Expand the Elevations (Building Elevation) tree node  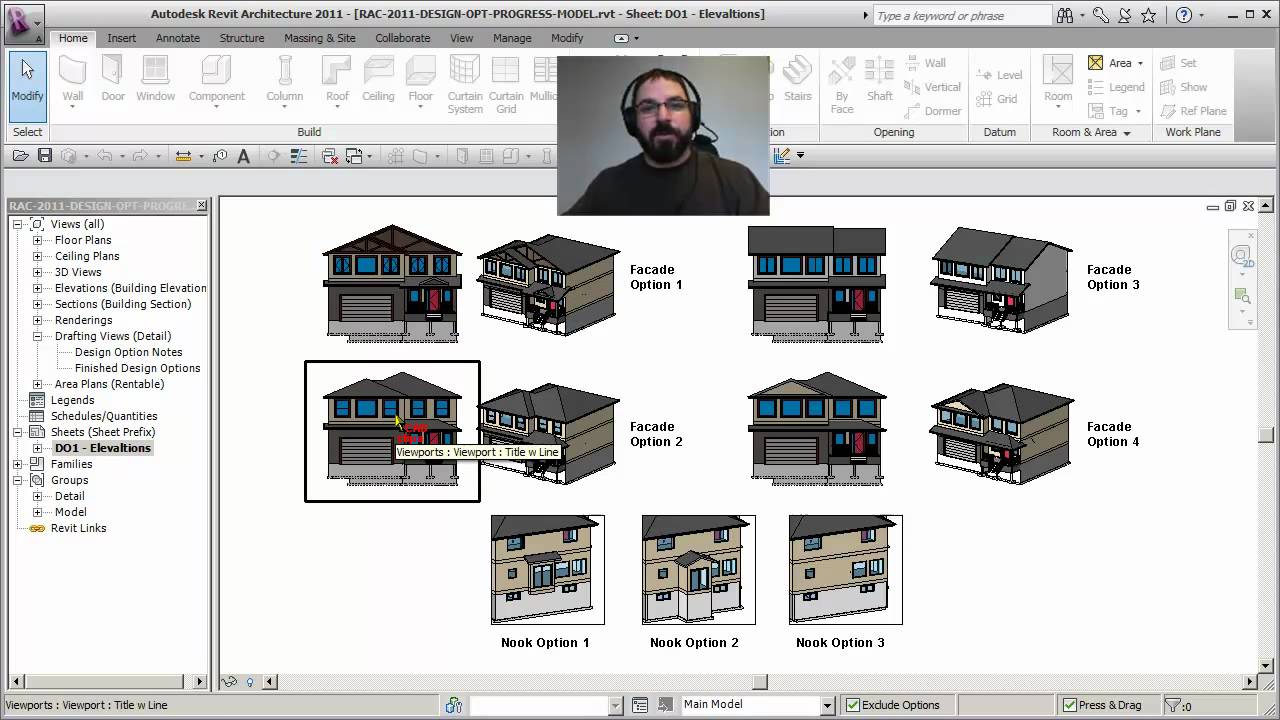click(35, 288)
